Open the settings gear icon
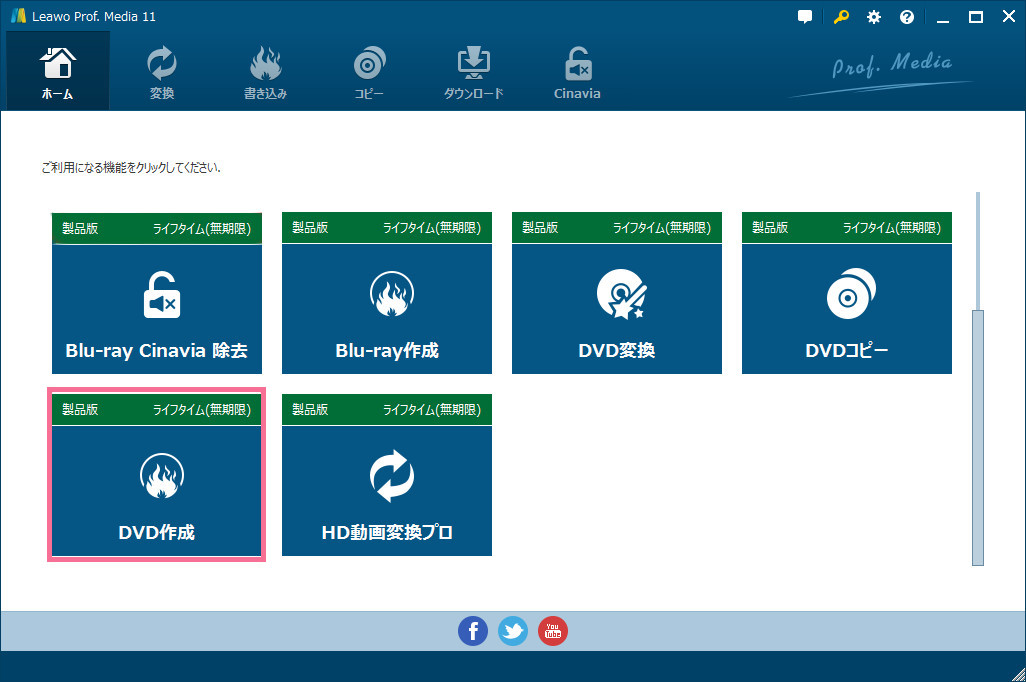 pyautogui.click(x=873, y=16)
